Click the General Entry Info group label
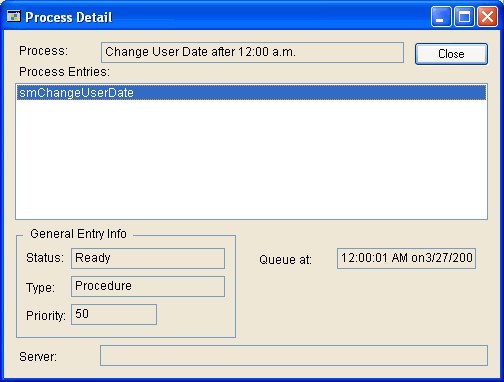Image resolution: width=504 pixels, height=382 pixels. pos(78,234)
